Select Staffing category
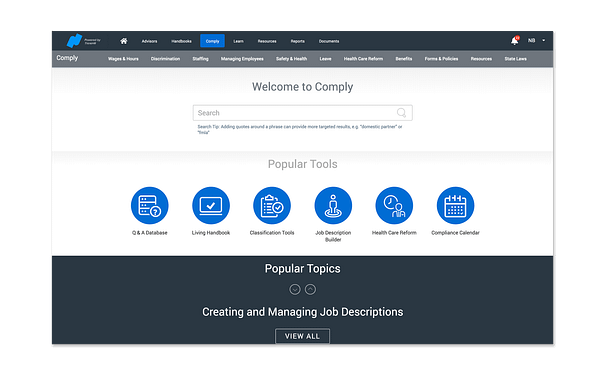Image resolution: width=600 pixels, height=375 pixels. click(201, 59)
